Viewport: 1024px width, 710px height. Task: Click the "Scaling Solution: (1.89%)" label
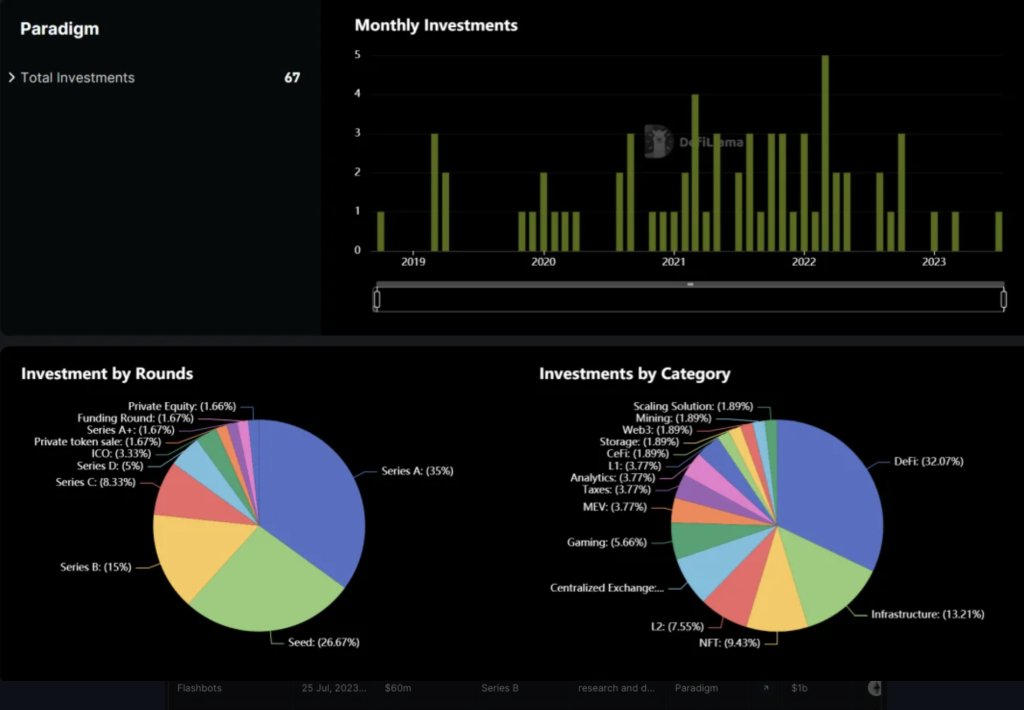pos(693,406)
